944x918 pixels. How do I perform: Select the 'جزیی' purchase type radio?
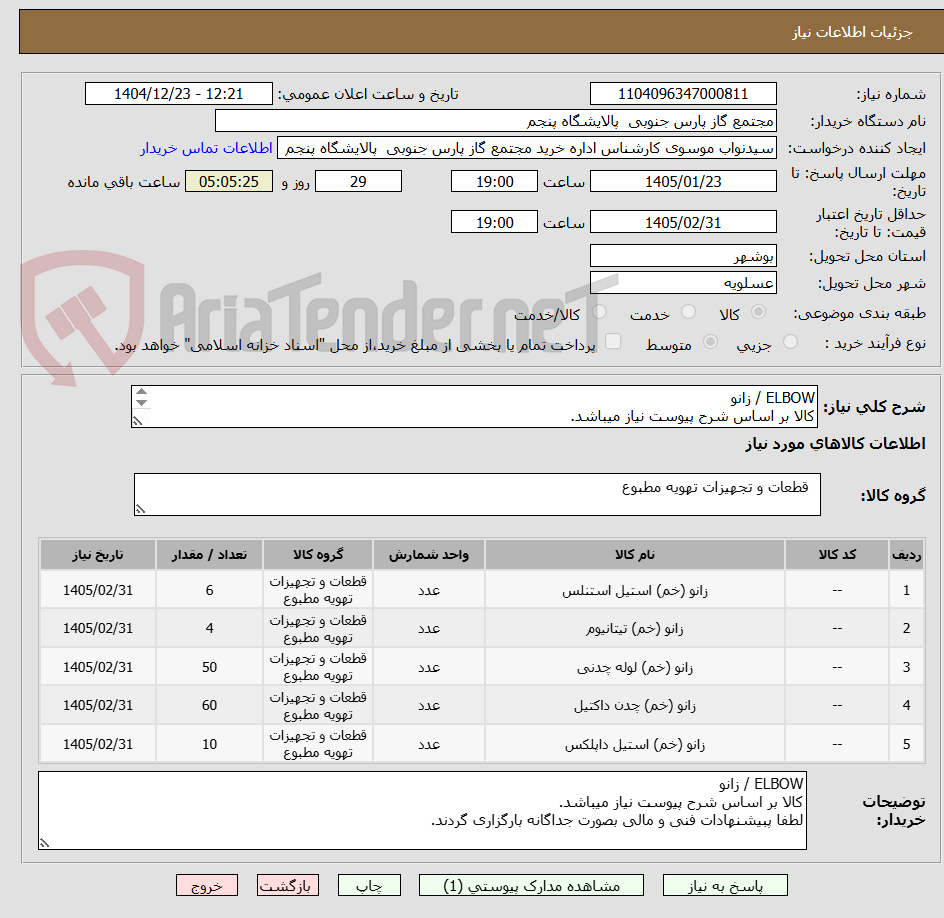[790, 342]
